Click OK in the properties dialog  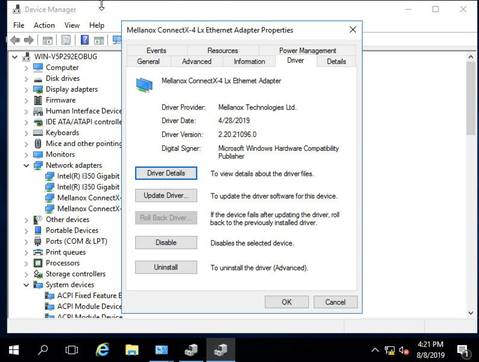tap(287, 302)
